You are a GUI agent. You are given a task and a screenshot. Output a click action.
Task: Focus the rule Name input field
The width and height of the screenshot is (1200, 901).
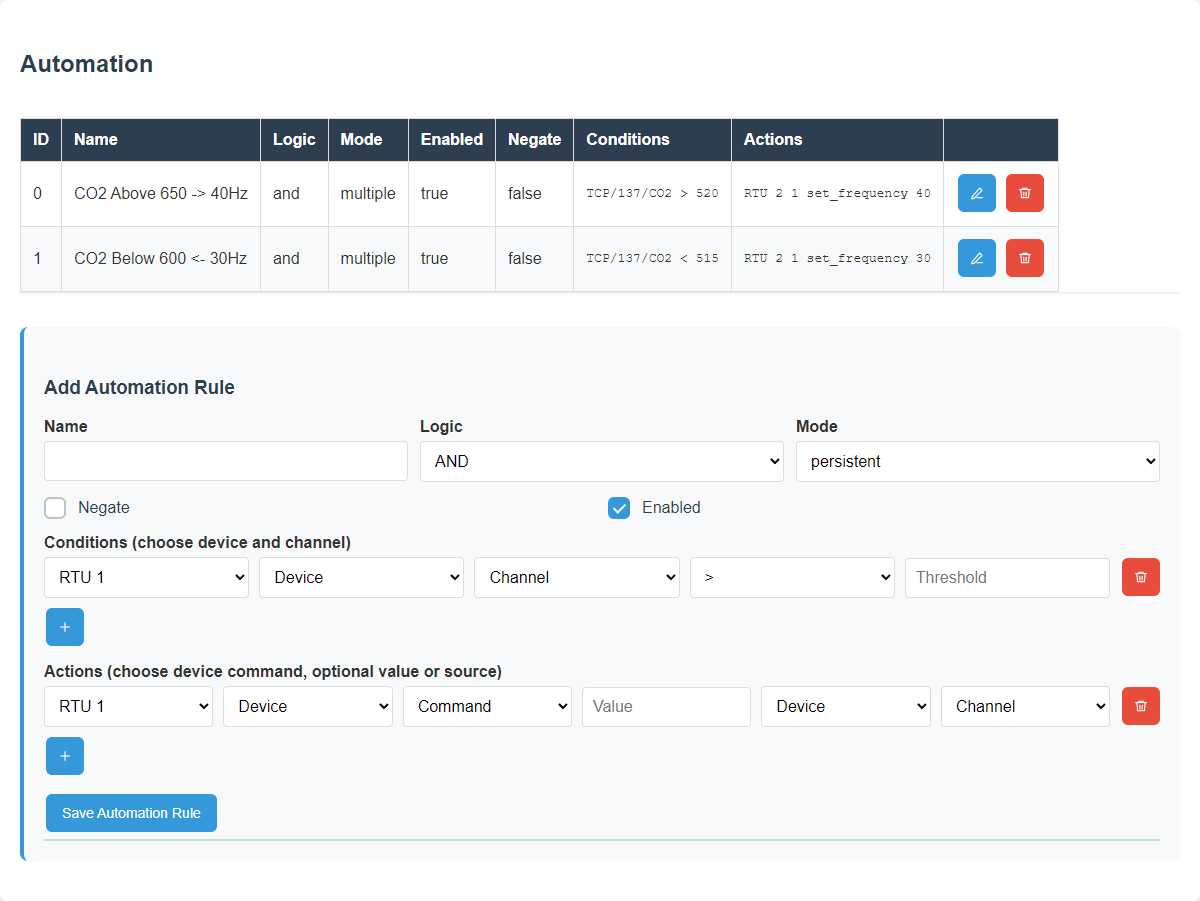pos(226,461)
